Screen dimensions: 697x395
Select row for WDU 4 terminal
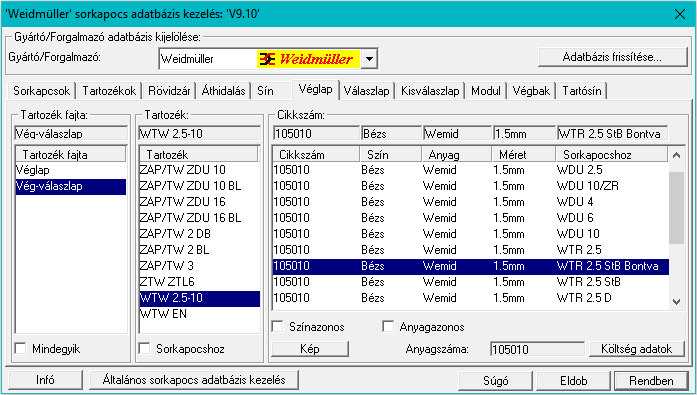471,202
